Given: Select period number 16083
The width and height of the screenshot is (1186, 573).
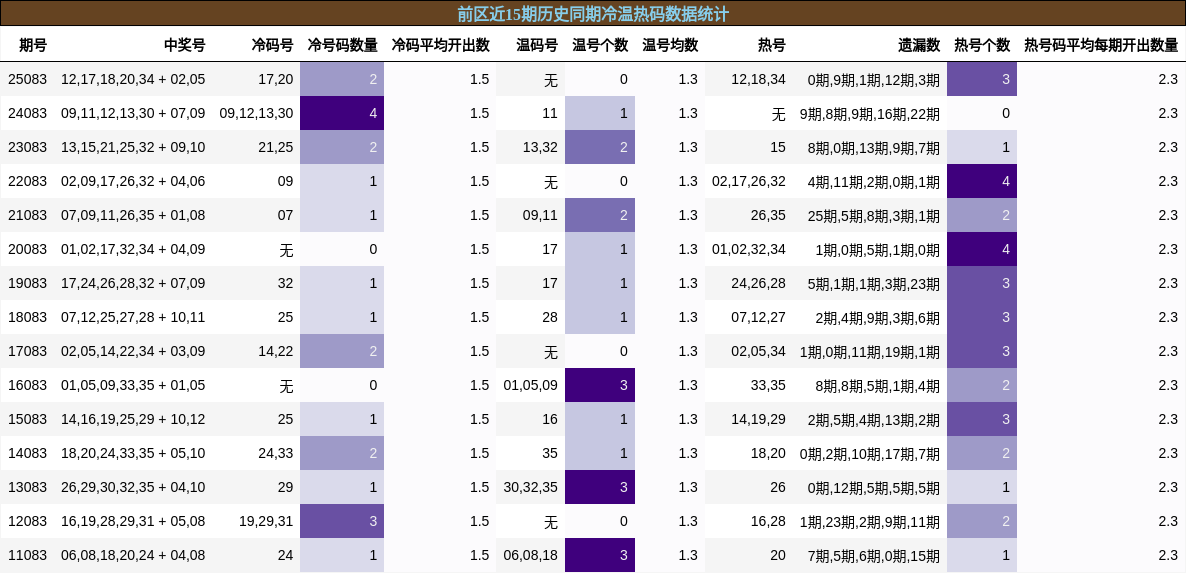Looking at the screenshot, I should pyautogui.click(x=27, y=386).
